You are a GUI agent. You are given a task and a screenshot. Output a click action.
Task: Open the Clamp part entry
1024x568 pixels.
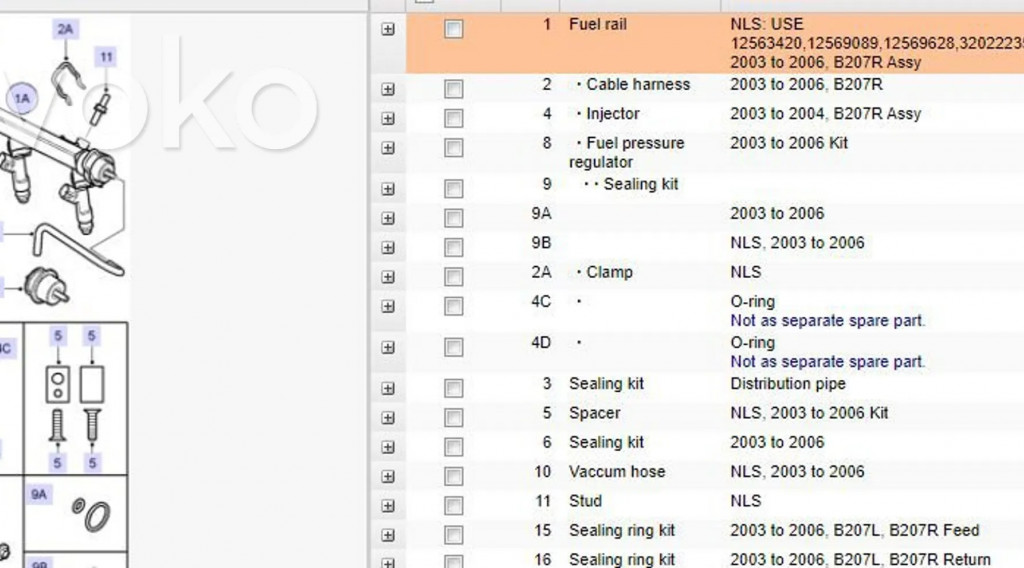pyautogui.click(x=608, y=272)
